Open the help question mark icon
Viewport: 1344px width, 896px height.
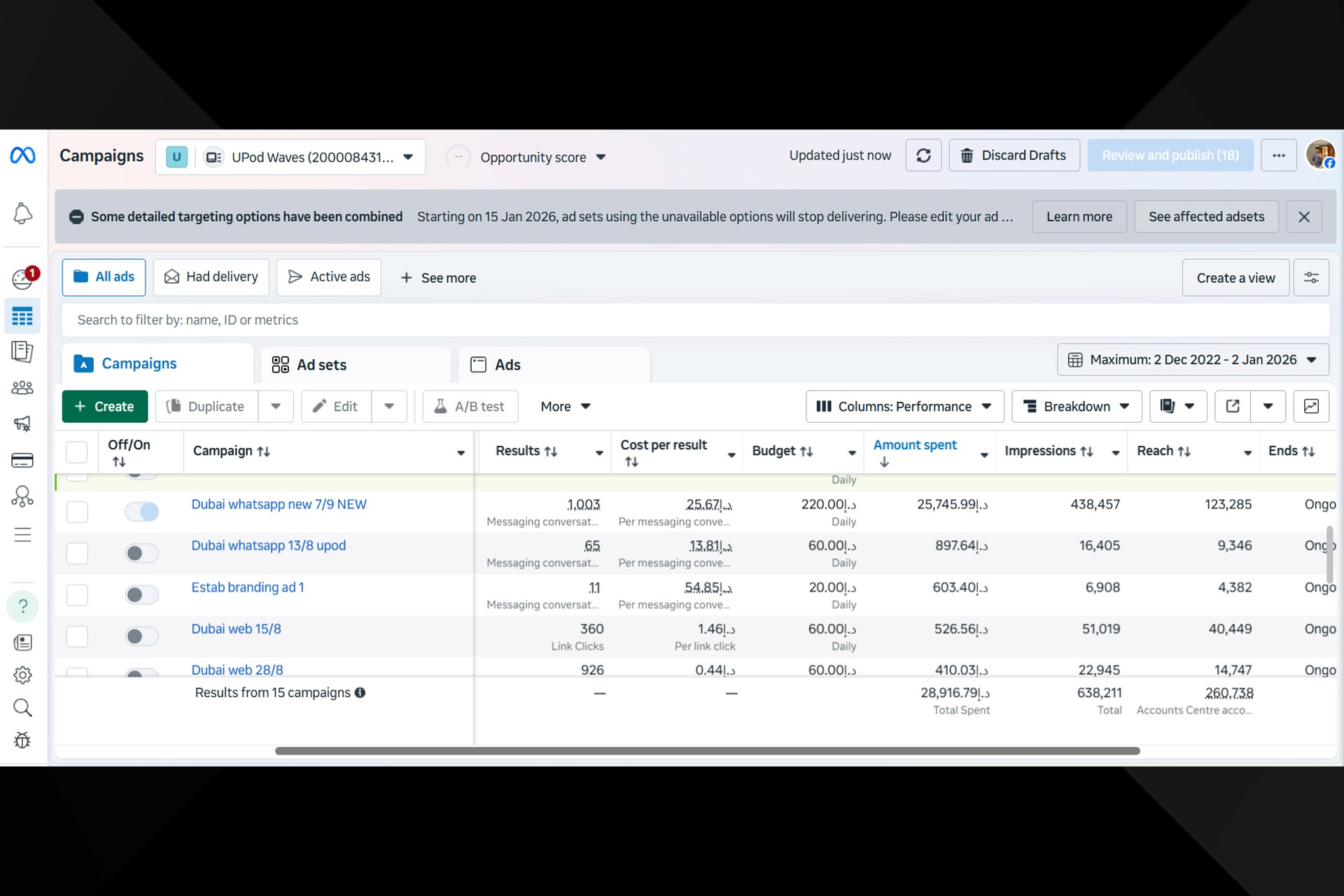[x=22, y=605]
